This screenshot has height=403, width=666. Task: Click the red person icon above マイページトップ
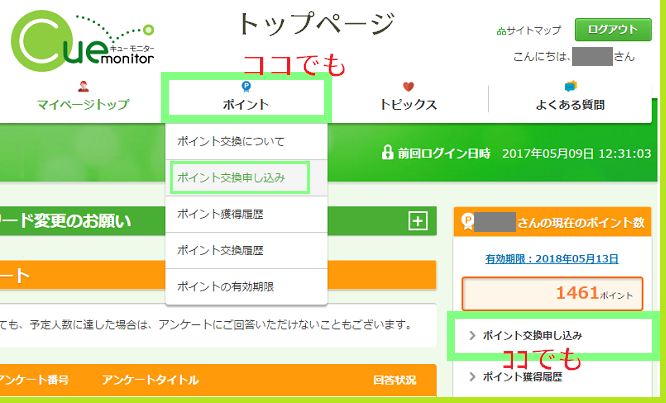[83, 86]
